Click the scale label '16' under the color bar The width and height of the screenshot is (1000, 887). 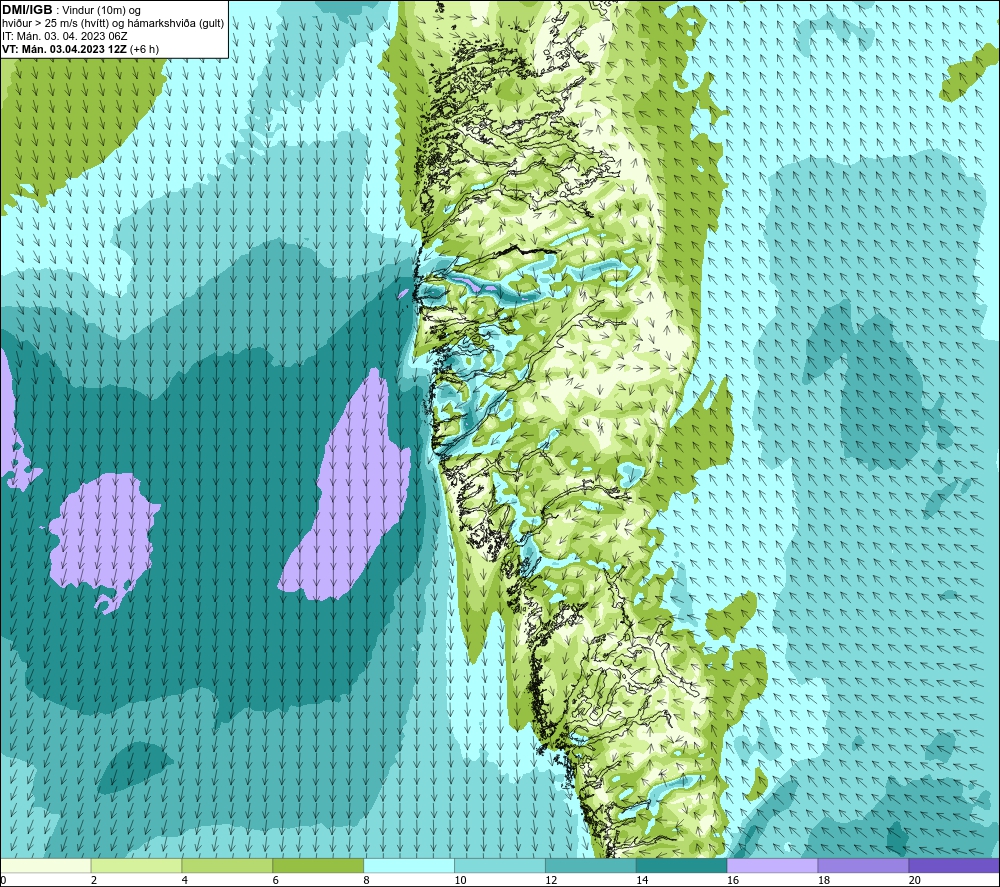click(733, 881)
